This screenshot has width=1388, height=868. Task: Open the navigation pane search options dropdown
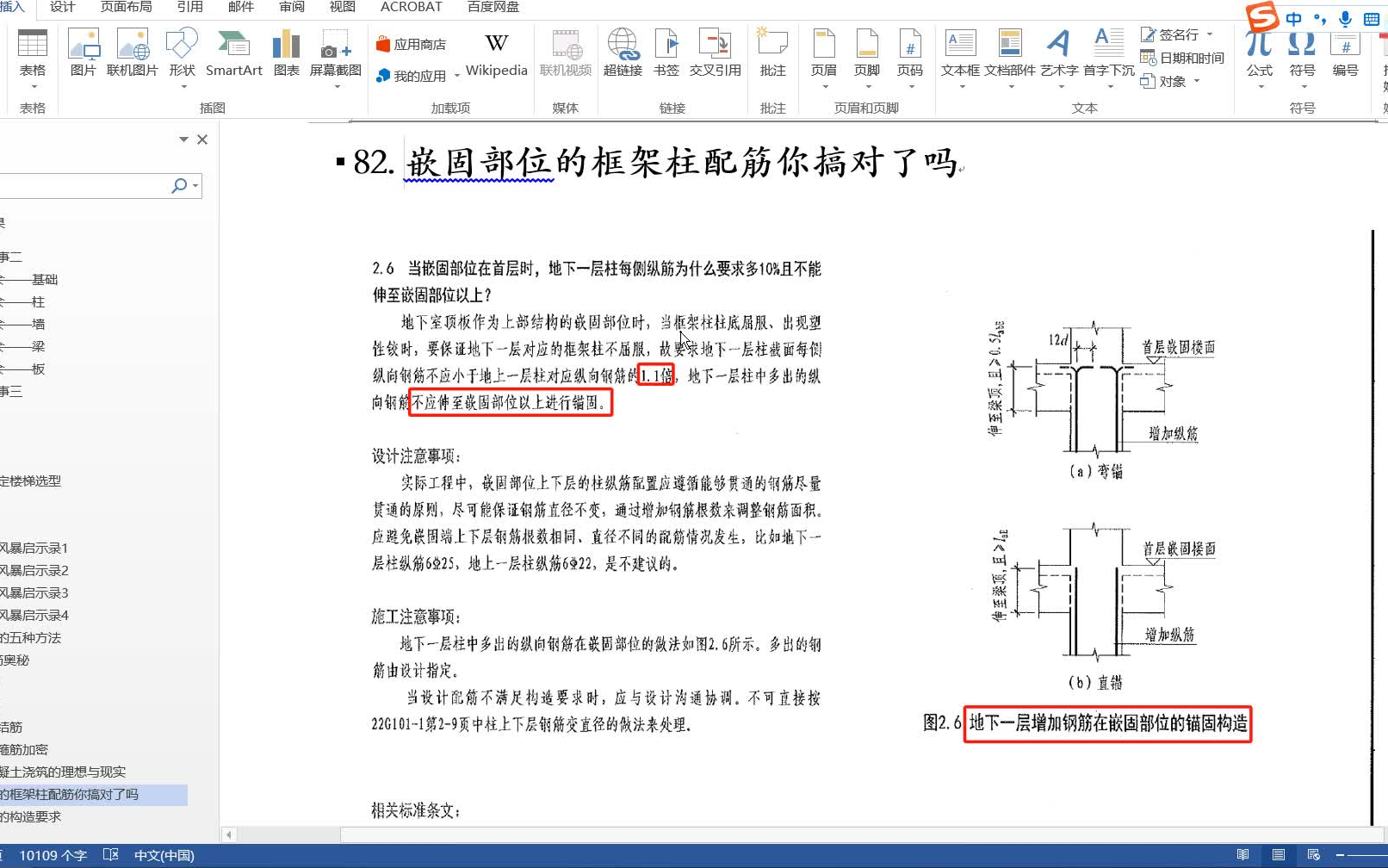coord(194,186)
